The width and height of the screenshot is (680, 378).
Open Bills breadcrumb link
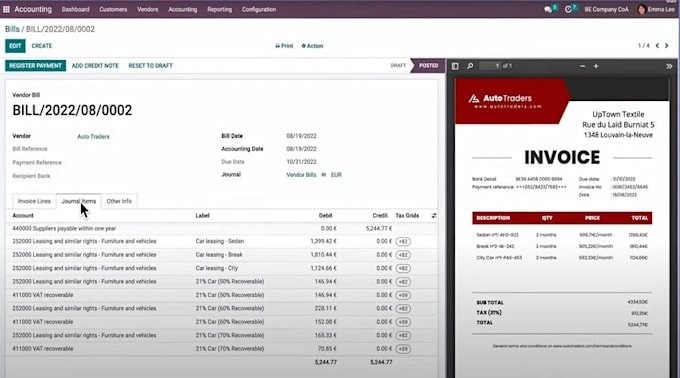(12, 29)
